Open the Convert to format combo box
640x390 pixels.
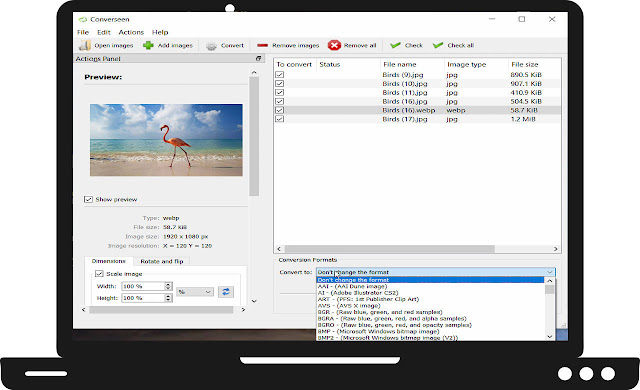point(436,272)
